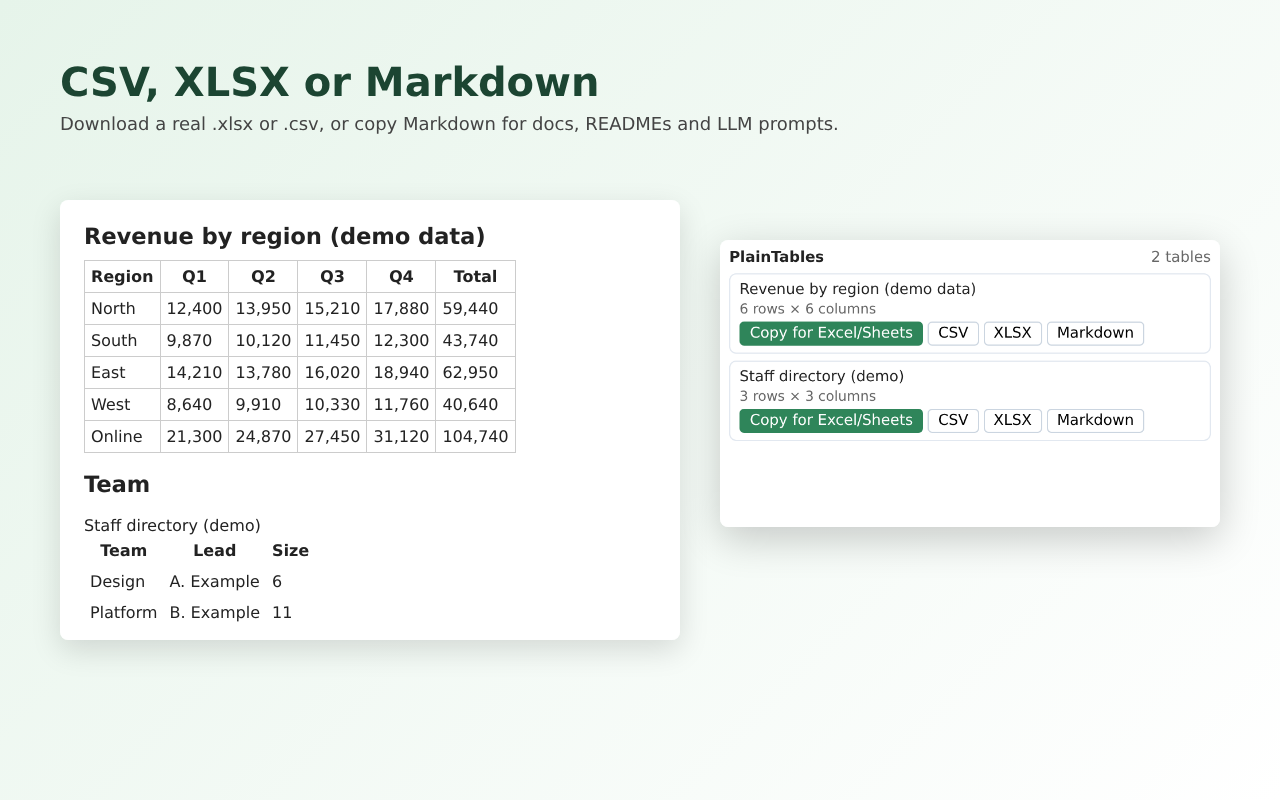Click the '2 tables' count label
The image size is (1280, 800).
click(1180, 257)
